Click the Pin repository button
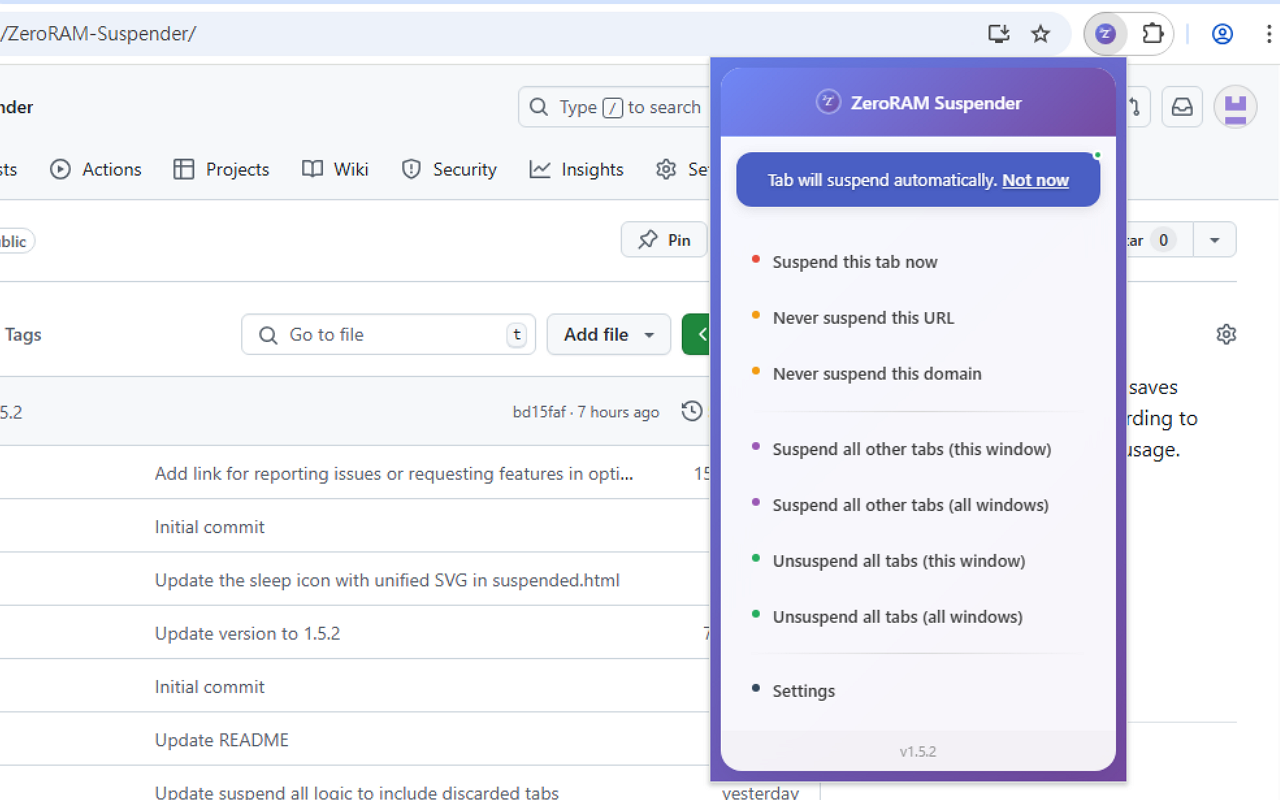The height and width of the screenshot is (800, 1280). [x=664, y=240]
